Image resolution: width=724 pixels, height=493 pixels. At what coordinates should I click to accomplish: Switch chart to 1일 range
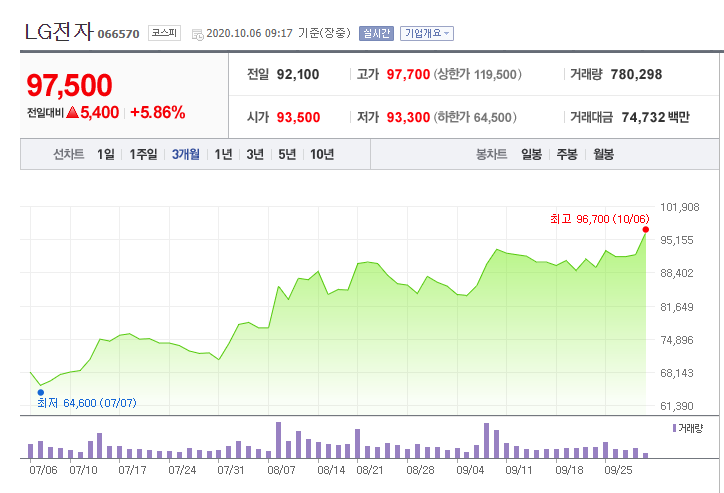click(x=105, y=155)
